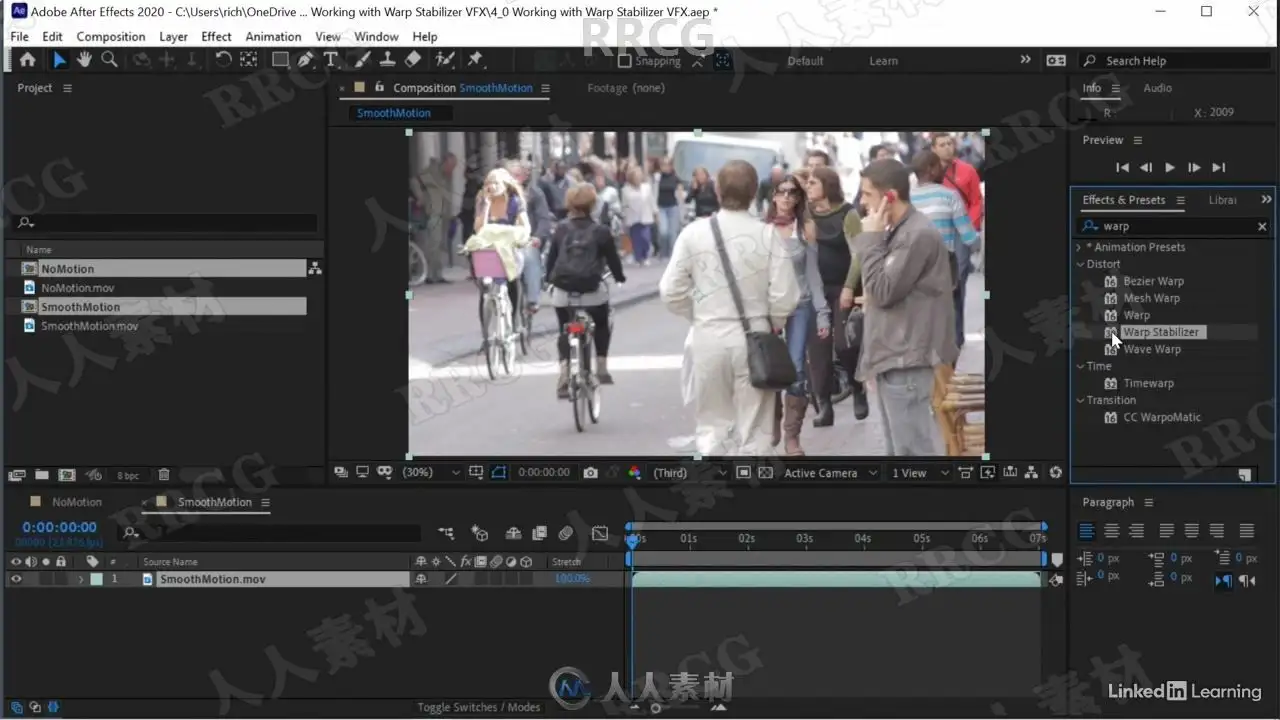This screenshot has width=1280, height=720.
Task: Select the Zoom tool magnifier
Action: 109,60
